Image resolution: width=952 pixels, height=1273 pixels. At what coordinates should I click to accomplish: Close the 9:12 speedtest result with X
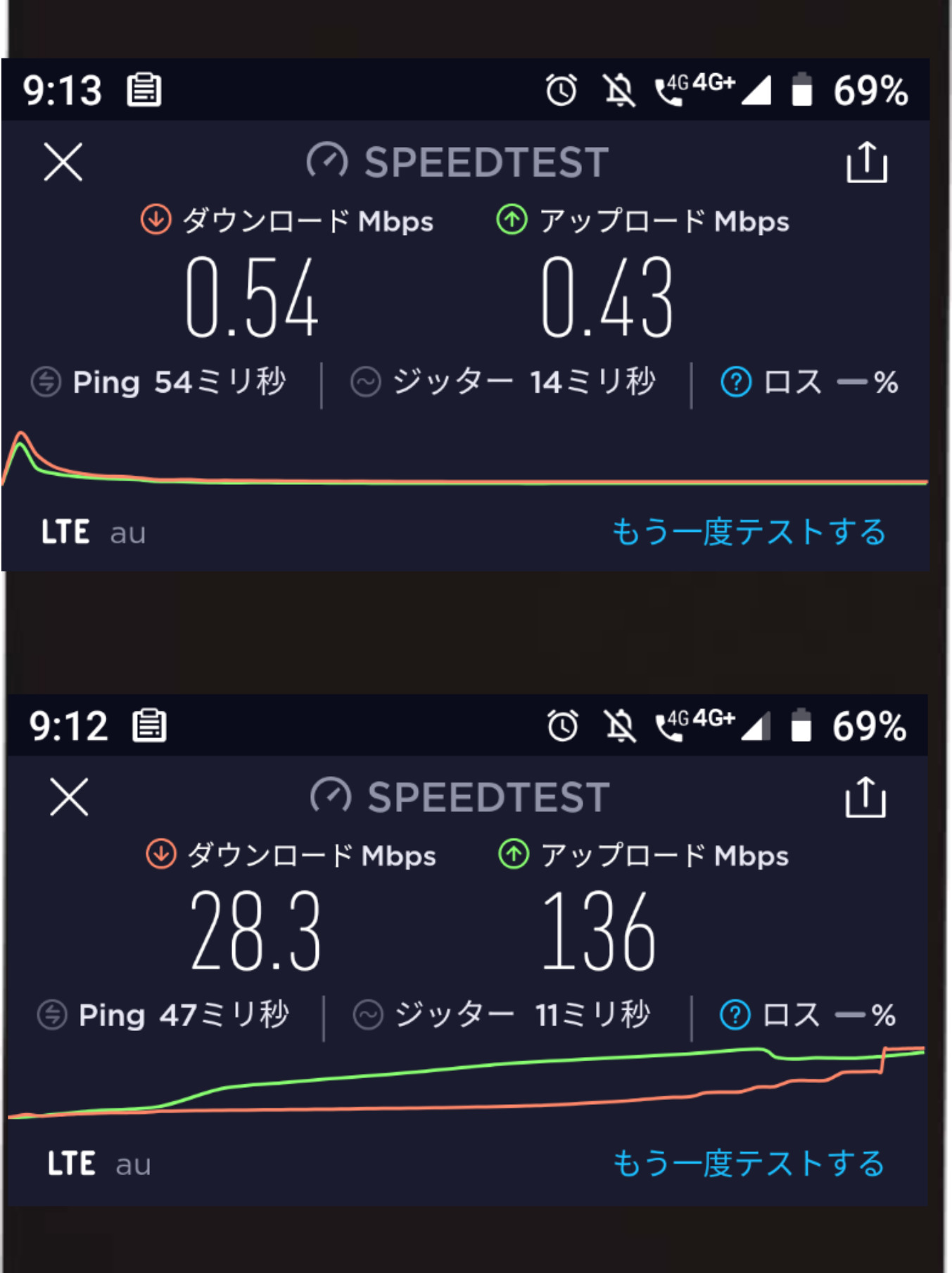pyautogui.click(x=69, y=797)
